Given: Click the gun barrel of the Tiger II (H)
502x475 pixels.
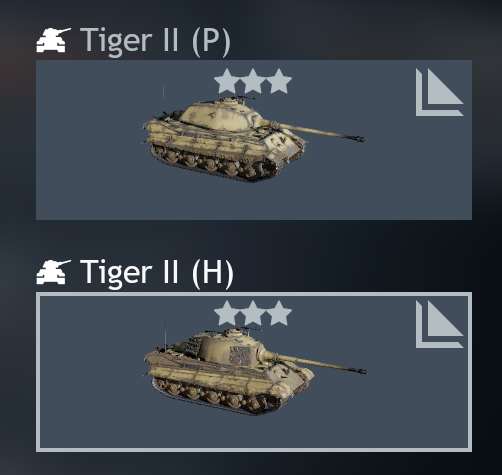Looking at the screenshot, I should pyautogui.click(x=320, y=363).
